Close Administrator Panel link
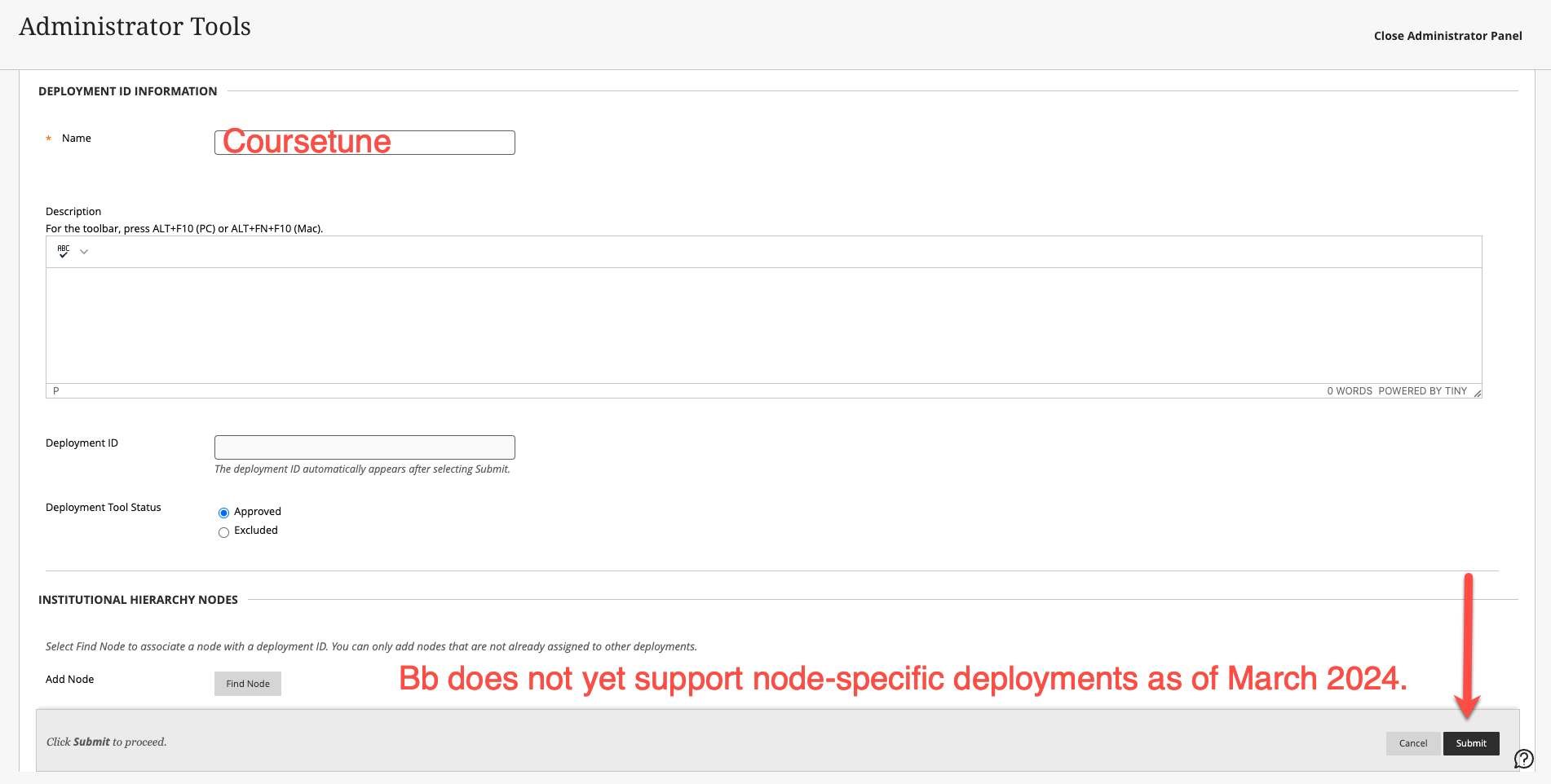 [1447, 36]
